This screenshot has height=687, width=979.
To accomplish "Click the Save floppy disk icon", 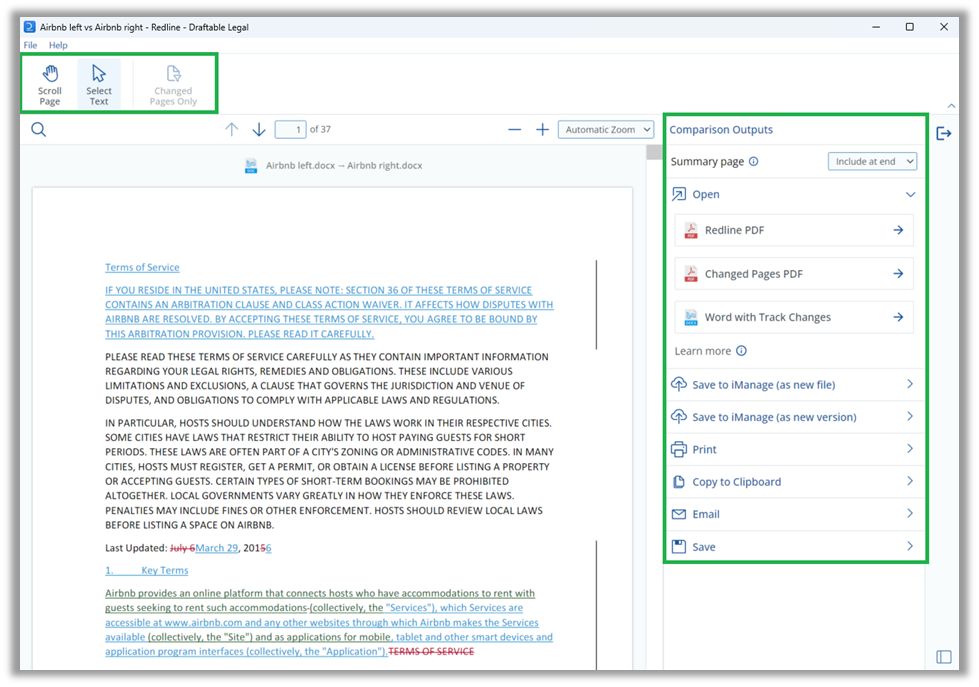I will click(x=679, y=547).
